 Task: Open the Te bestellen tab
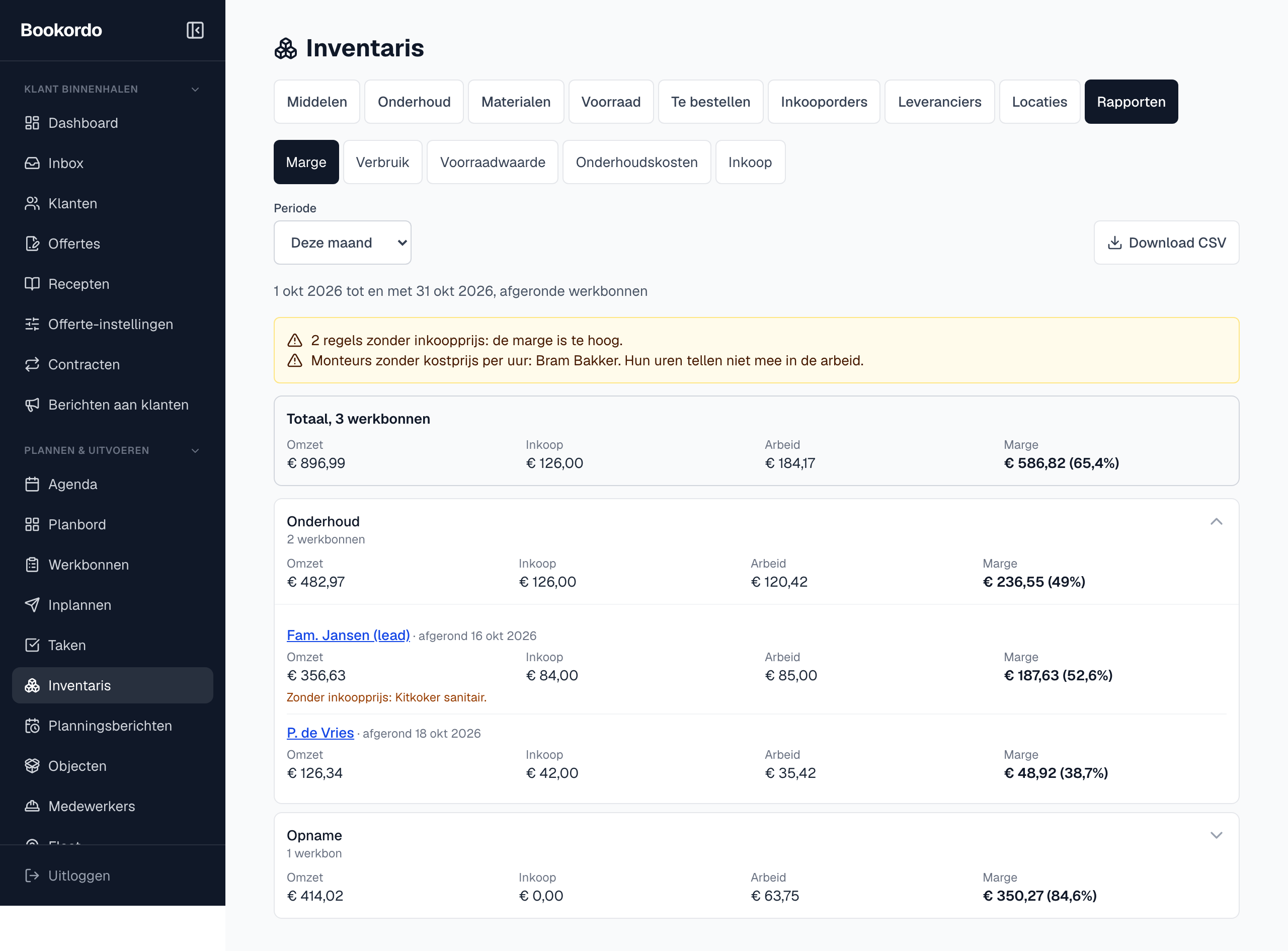point(711,102)
